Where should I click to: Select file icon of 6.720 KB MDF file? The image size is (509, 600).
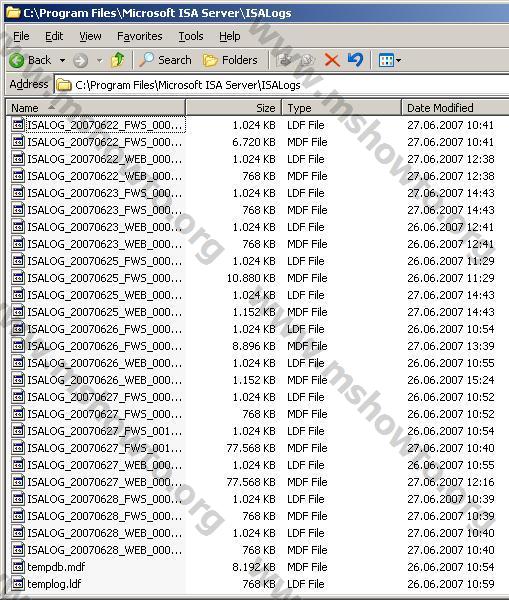(x=18, y=142)
